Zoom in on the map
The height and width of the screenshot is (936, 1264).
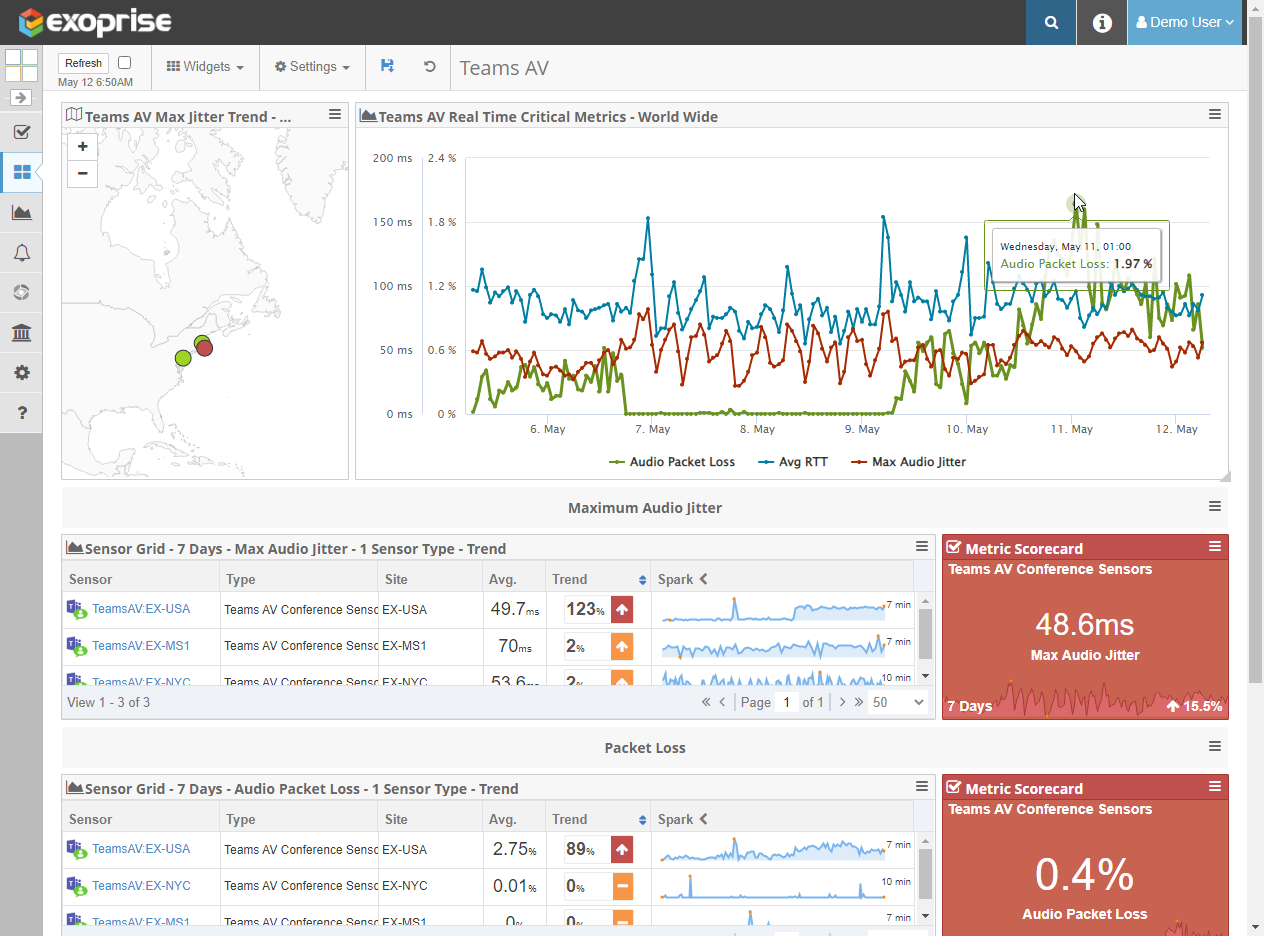coord(82,147)
